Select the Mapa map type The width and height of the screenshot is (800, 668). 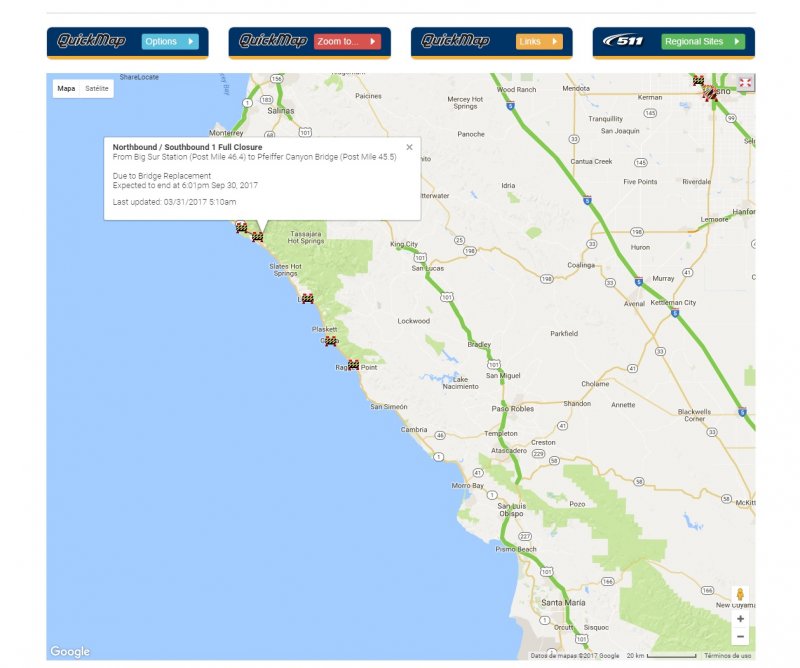pyautogui.click(x=66, y=88)
